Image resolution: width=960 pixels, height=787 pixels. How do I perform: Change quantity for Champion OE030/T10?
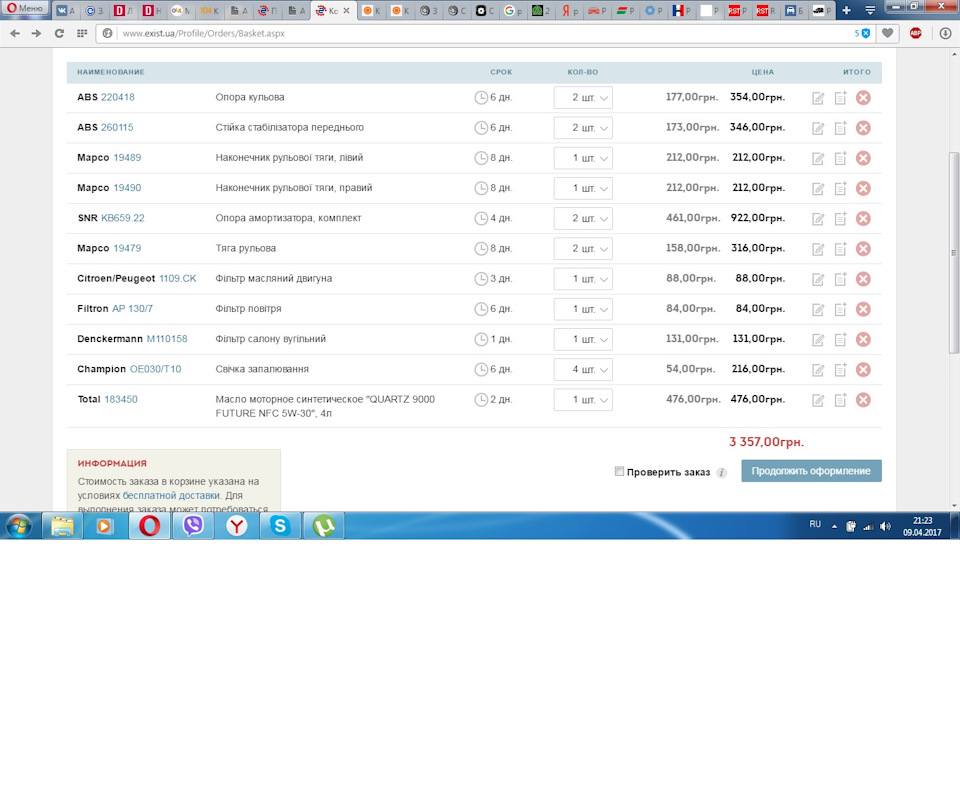click(583, 369)
